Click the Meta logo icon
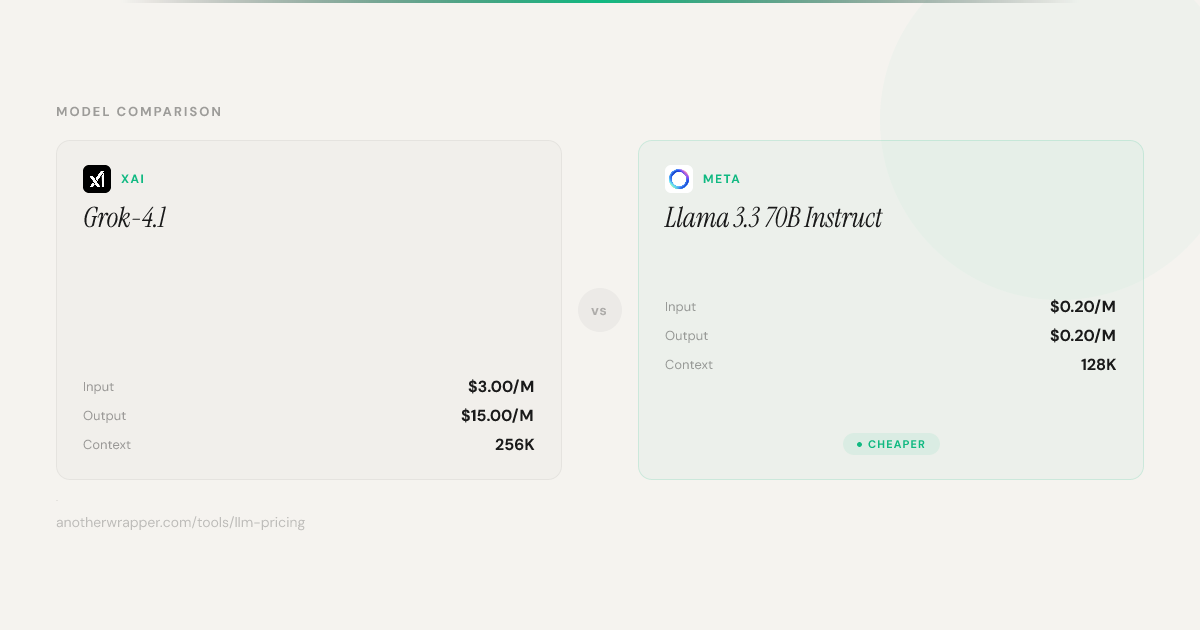 (679, 179)
